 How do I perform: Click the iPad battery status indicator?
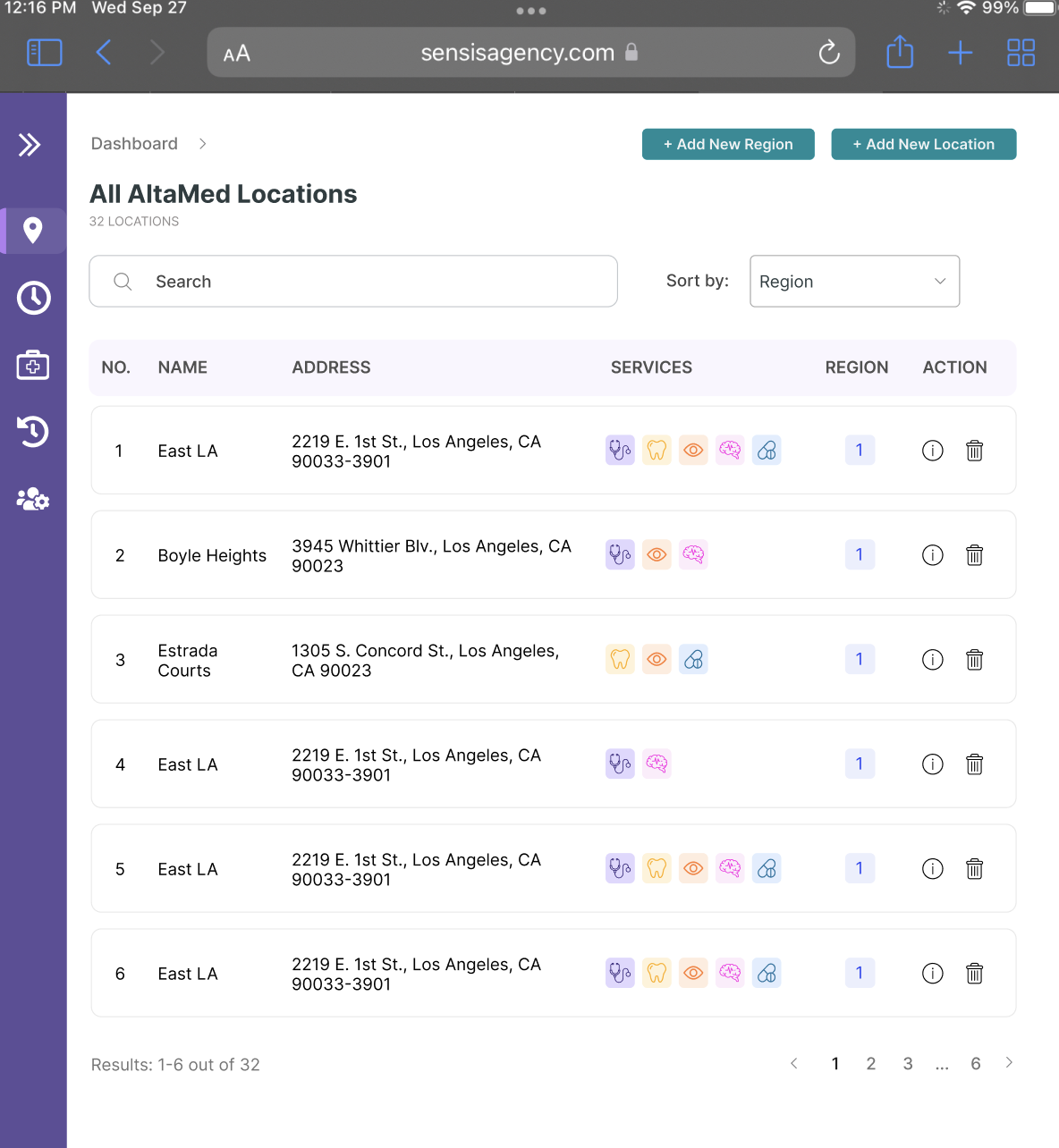tap(1039, 8)
